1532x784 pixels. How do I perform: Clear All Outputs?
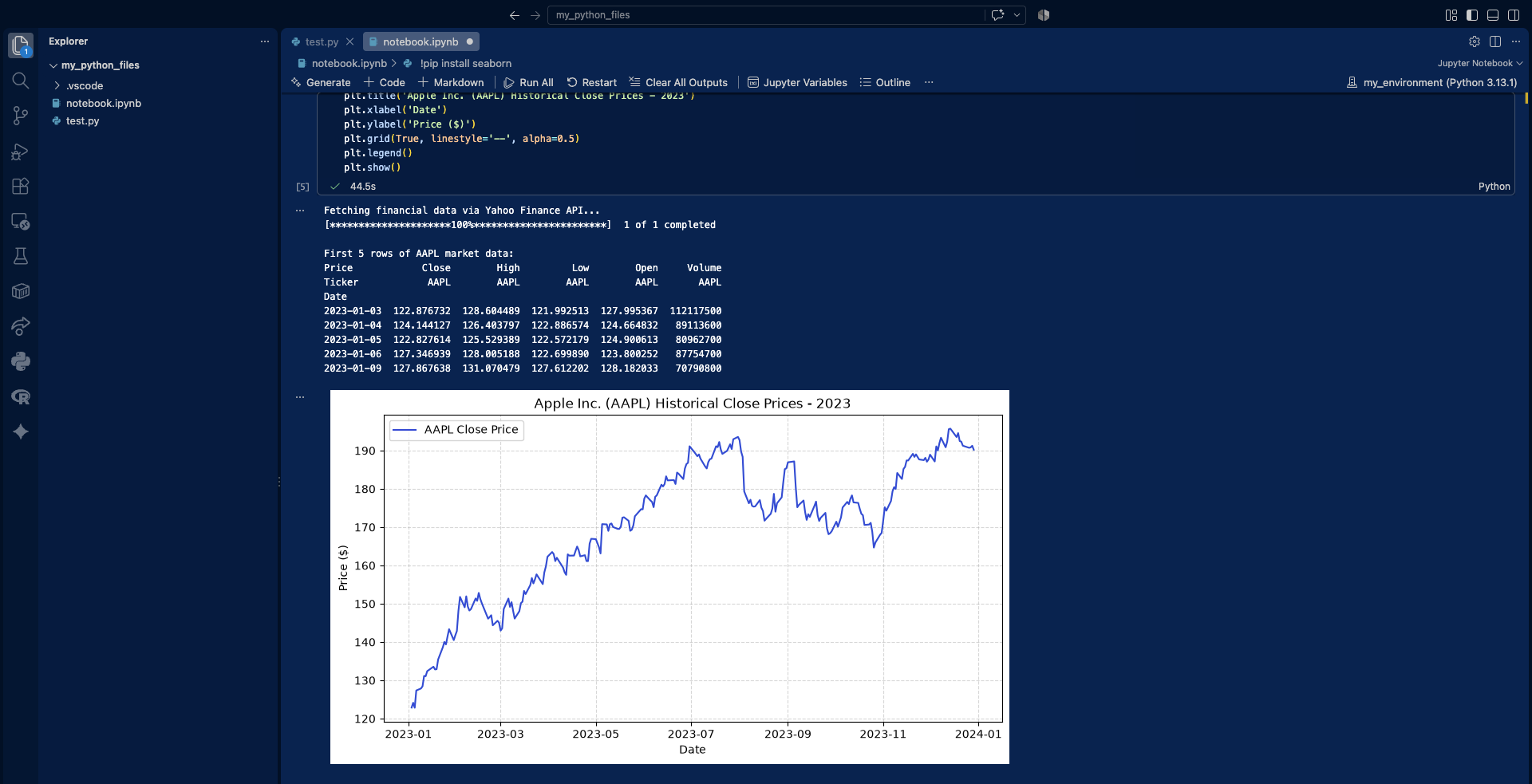tap(678, 82)
